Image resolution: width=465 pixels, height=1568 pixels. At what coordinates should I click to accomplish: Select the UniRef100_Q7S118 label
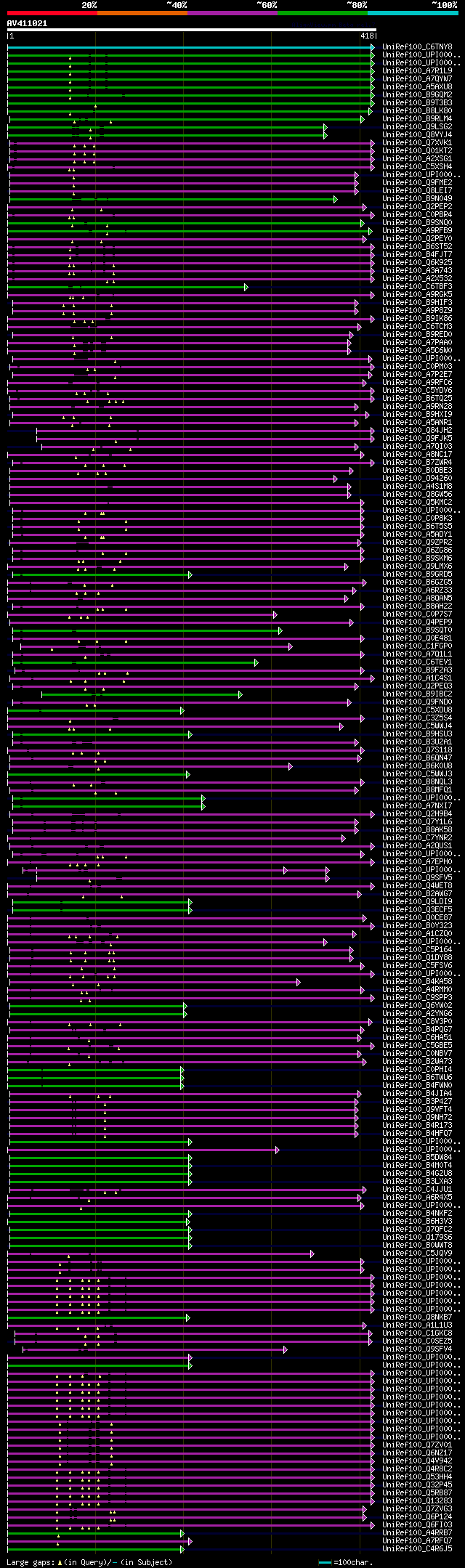tap(417, 750)
